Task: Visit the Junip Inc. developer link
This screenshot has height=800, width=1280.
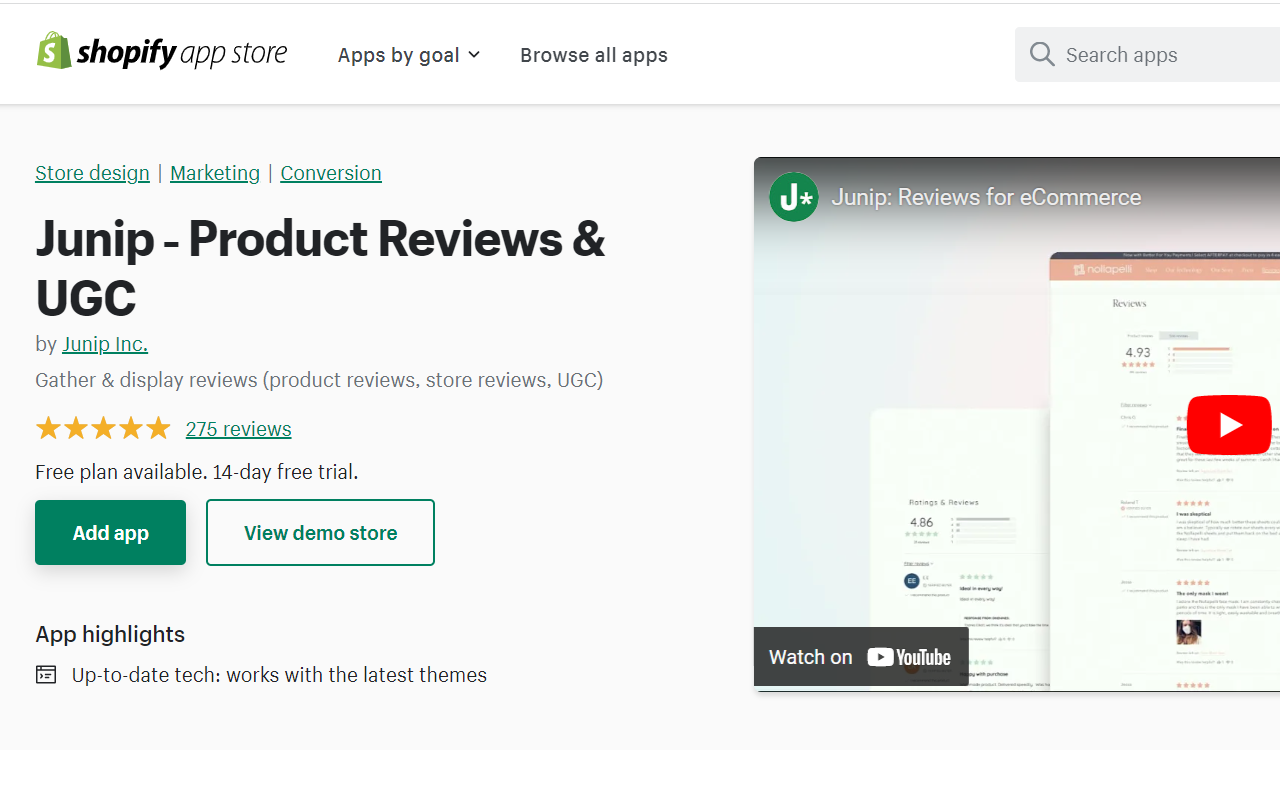Action: 104,343
